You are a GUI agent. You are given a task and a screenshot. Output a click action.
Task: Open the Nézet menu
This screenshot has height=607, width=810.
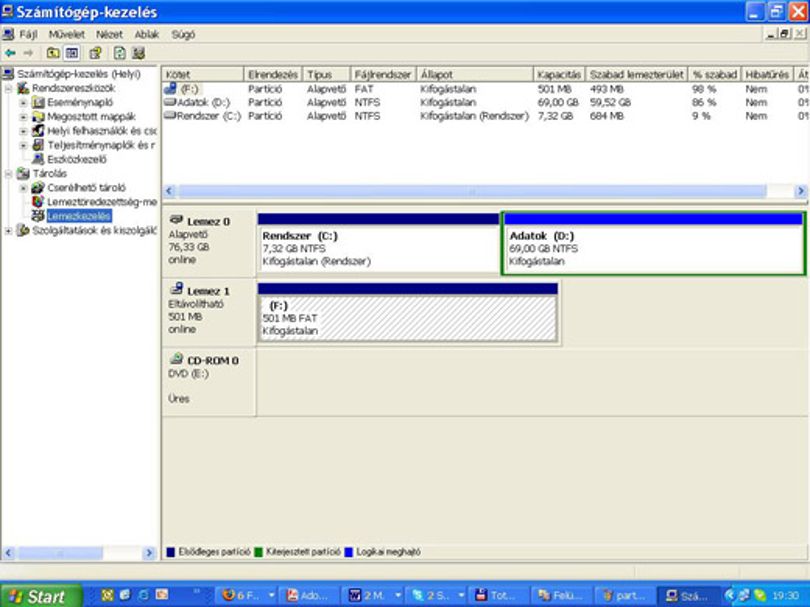pos(109,35)
